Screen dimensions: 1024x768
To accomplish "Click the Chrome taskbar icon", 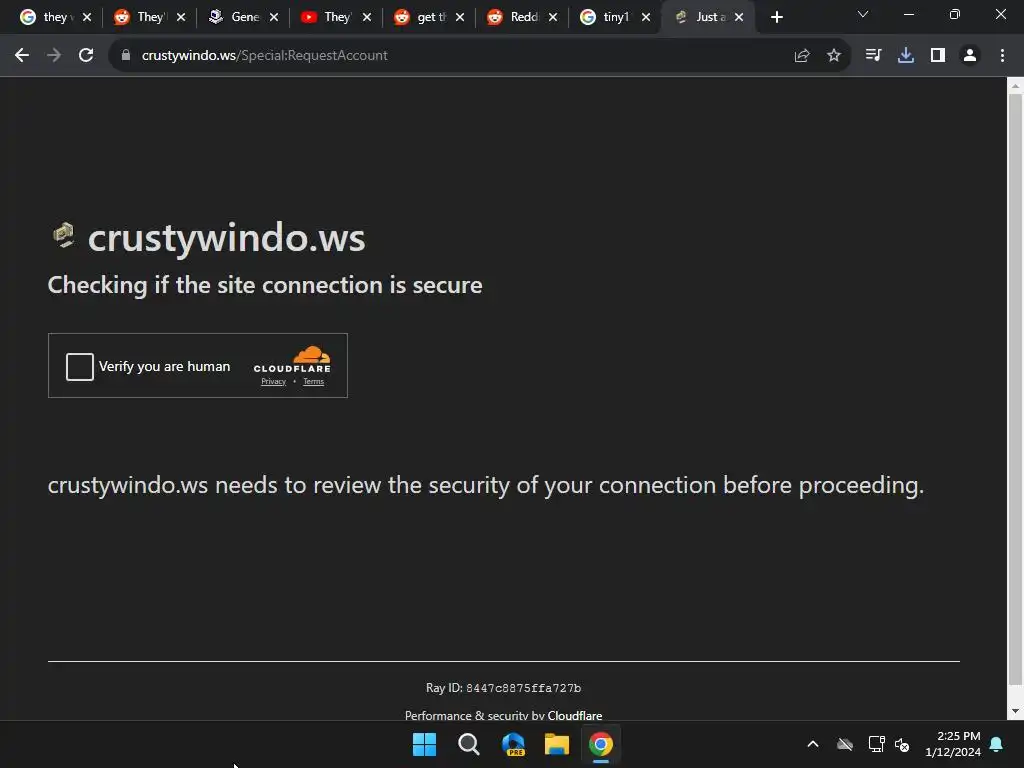I will pos(601,744).
